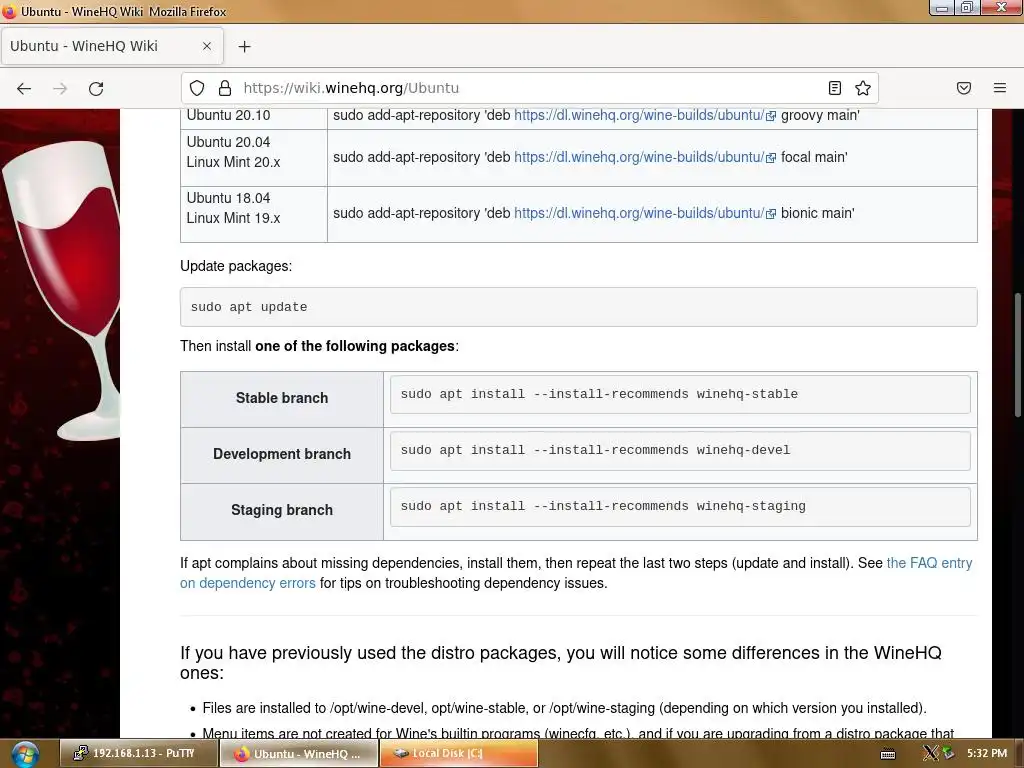Open the groovy main repository link
The width and height of the screenshot is (1024, 768).
(639, 116)
